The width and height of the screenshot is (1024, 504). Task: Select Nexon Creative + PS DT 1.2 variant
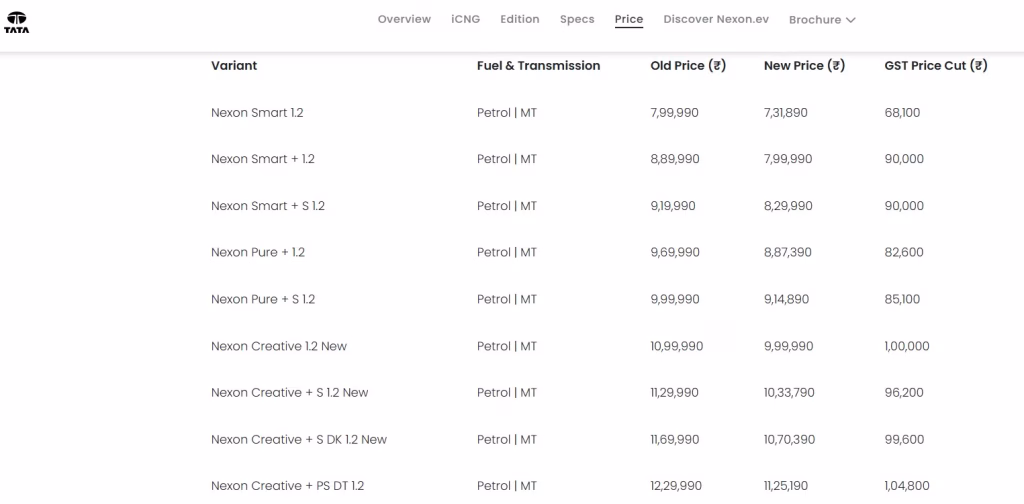click(287, 486)
